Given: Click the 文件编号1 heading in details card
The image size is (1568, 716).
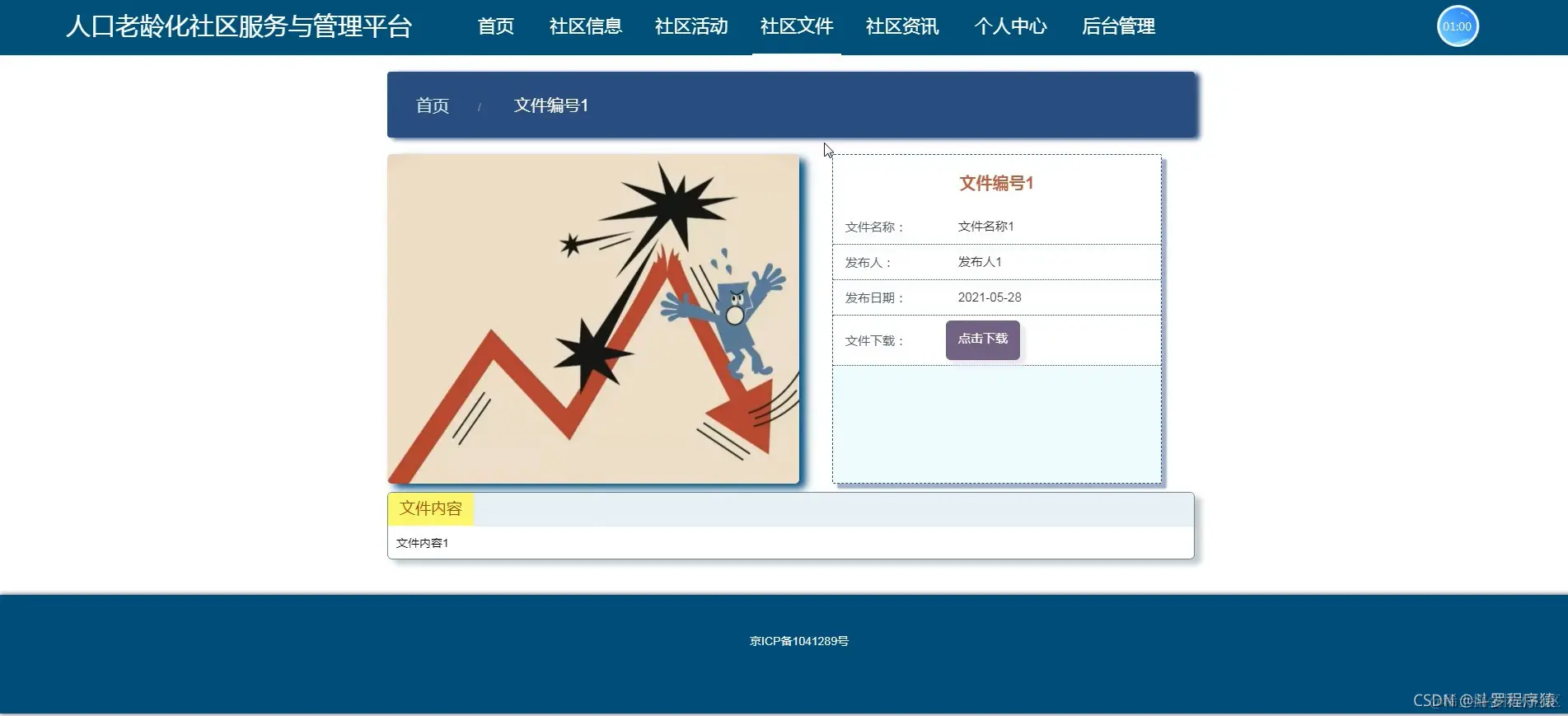Looking at the screenshot, I should (x=996, y=183).
